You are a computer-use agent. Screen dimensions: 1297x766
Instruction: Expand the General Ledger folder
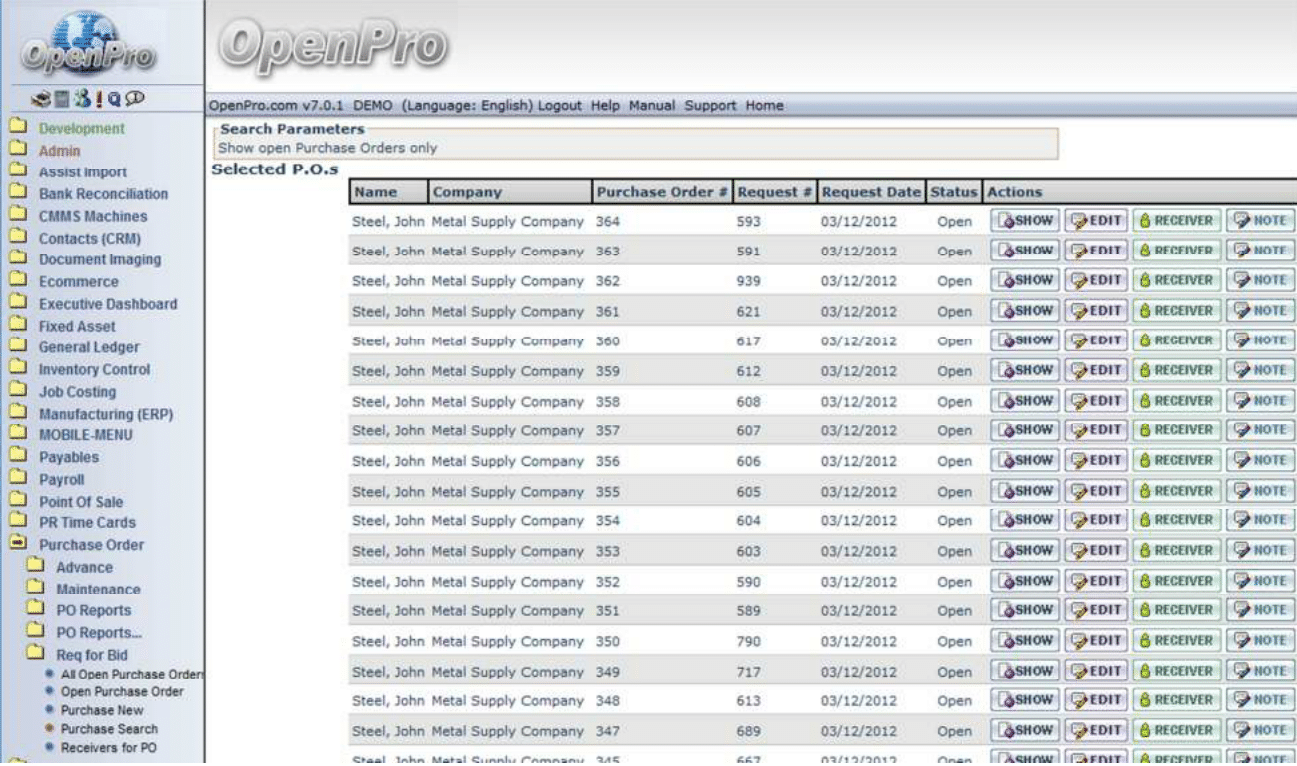coord(17,346)
